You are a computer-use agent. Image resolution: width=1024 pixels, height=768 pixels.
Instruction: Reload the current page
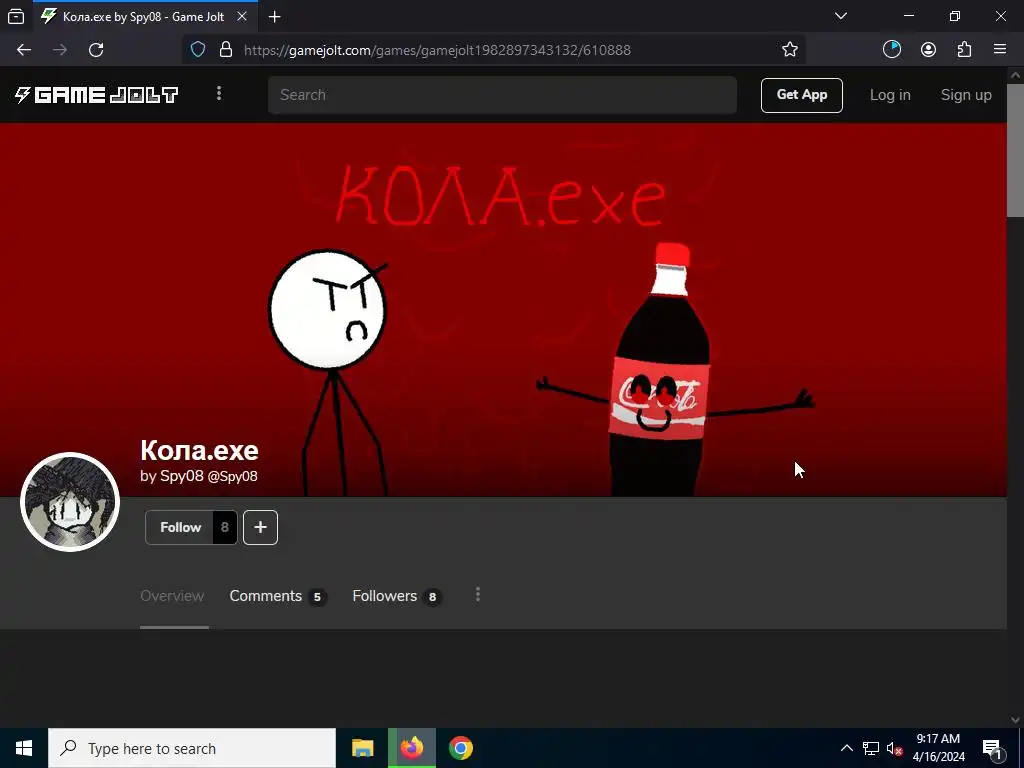pyautogui.click(x=96, y=50)
